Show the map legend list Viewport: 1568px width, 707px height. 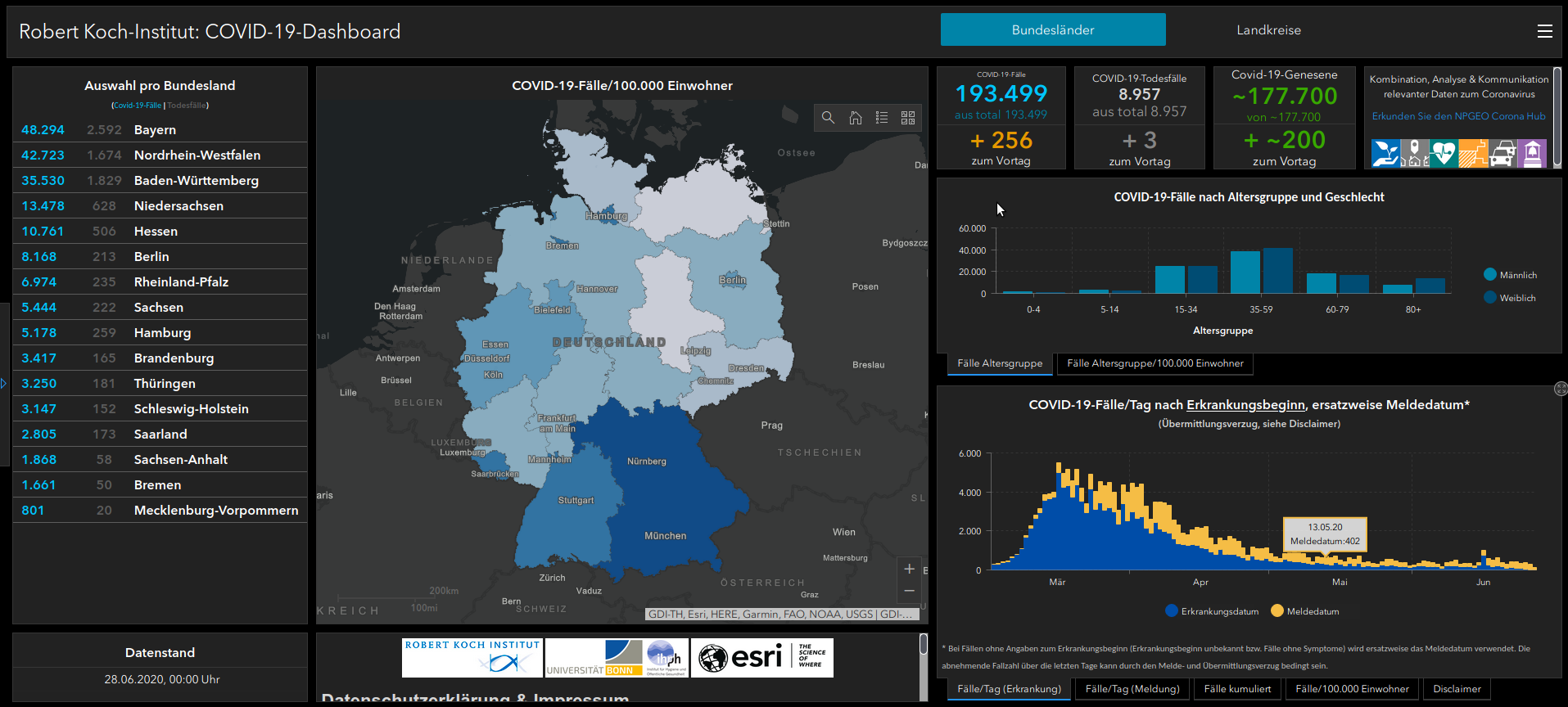click(882, 118)
